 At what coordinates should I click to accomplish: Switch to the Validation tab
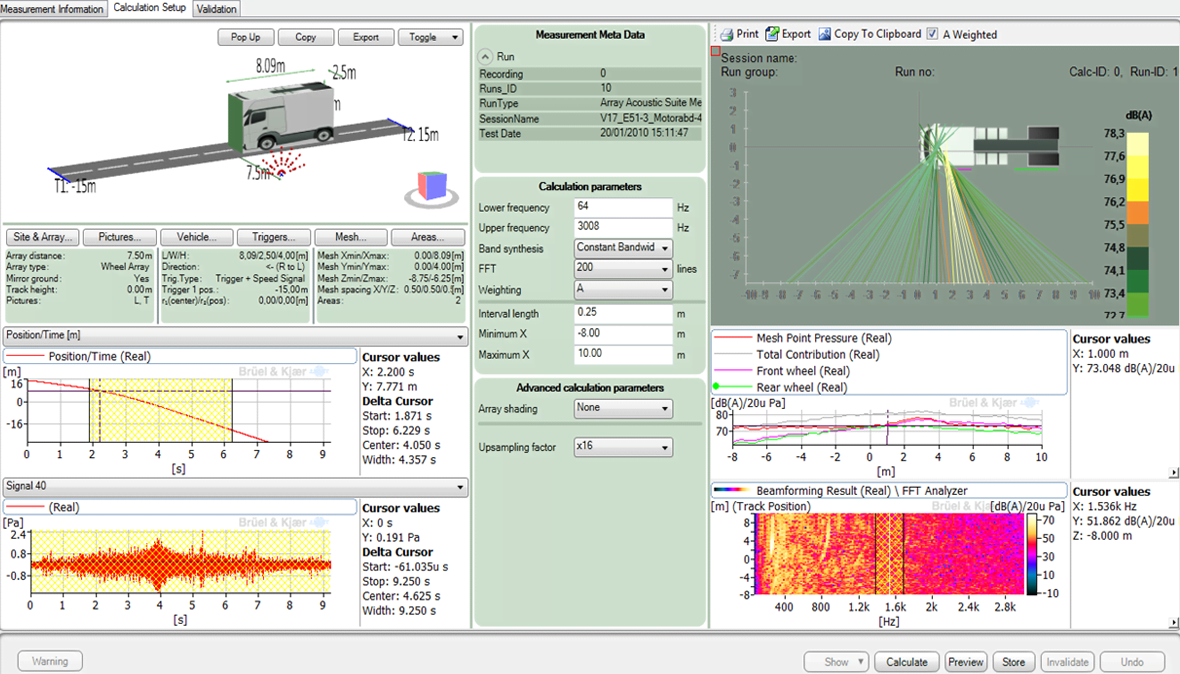(217, 9)
